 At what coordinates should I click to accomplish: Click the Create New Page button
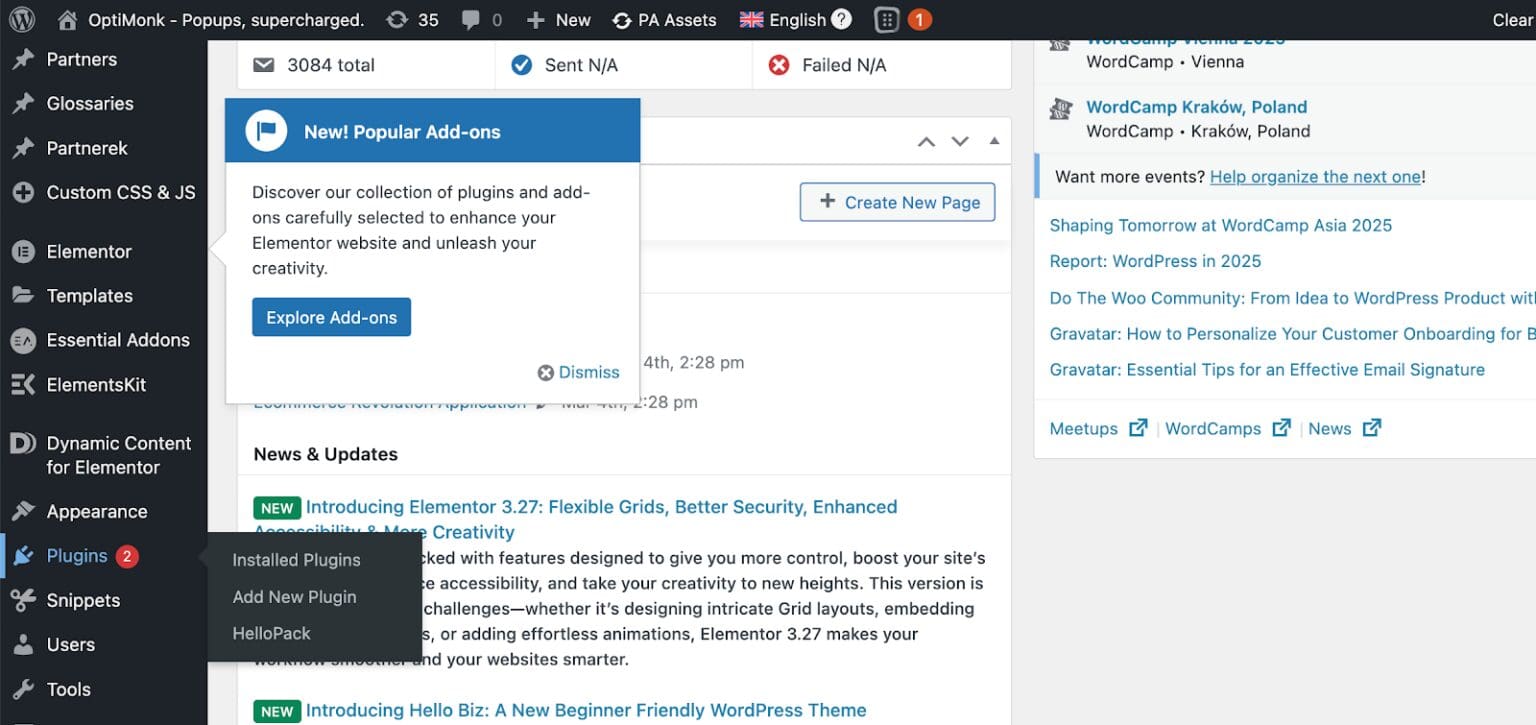(x=897, y=202)
